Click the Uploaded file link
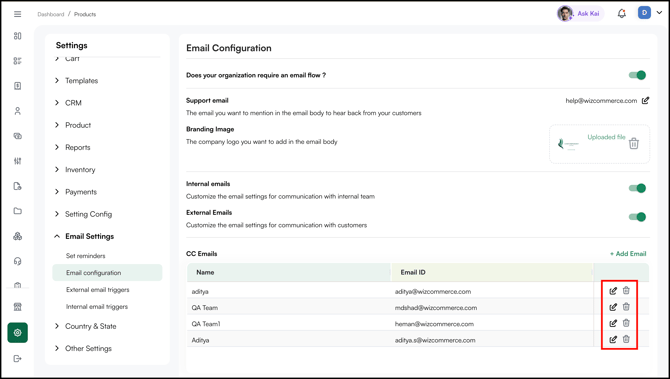Image resolution: width=670 pixels, height=379 pixels. (606, 137)
